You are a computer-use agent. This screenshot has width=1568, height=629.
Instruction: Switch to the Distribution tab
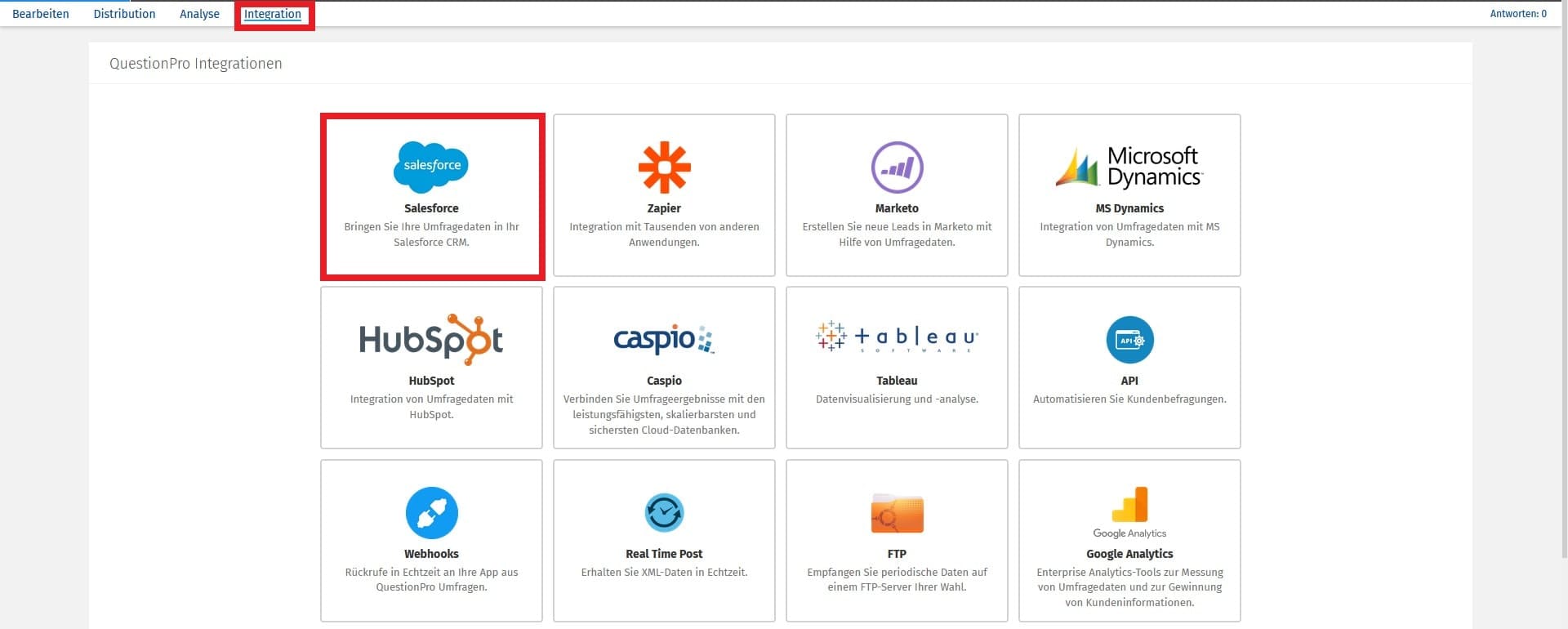[124, 14]
